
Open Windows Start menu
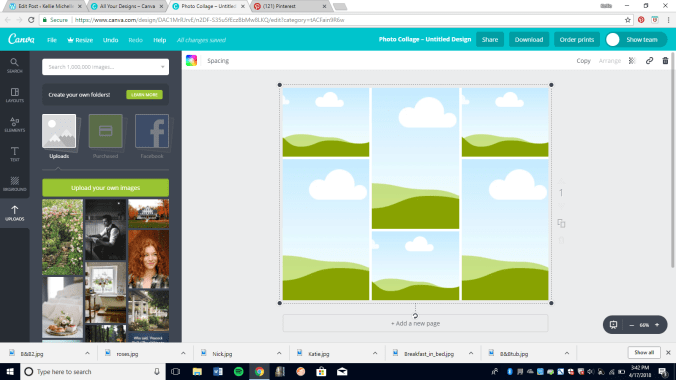10,371
